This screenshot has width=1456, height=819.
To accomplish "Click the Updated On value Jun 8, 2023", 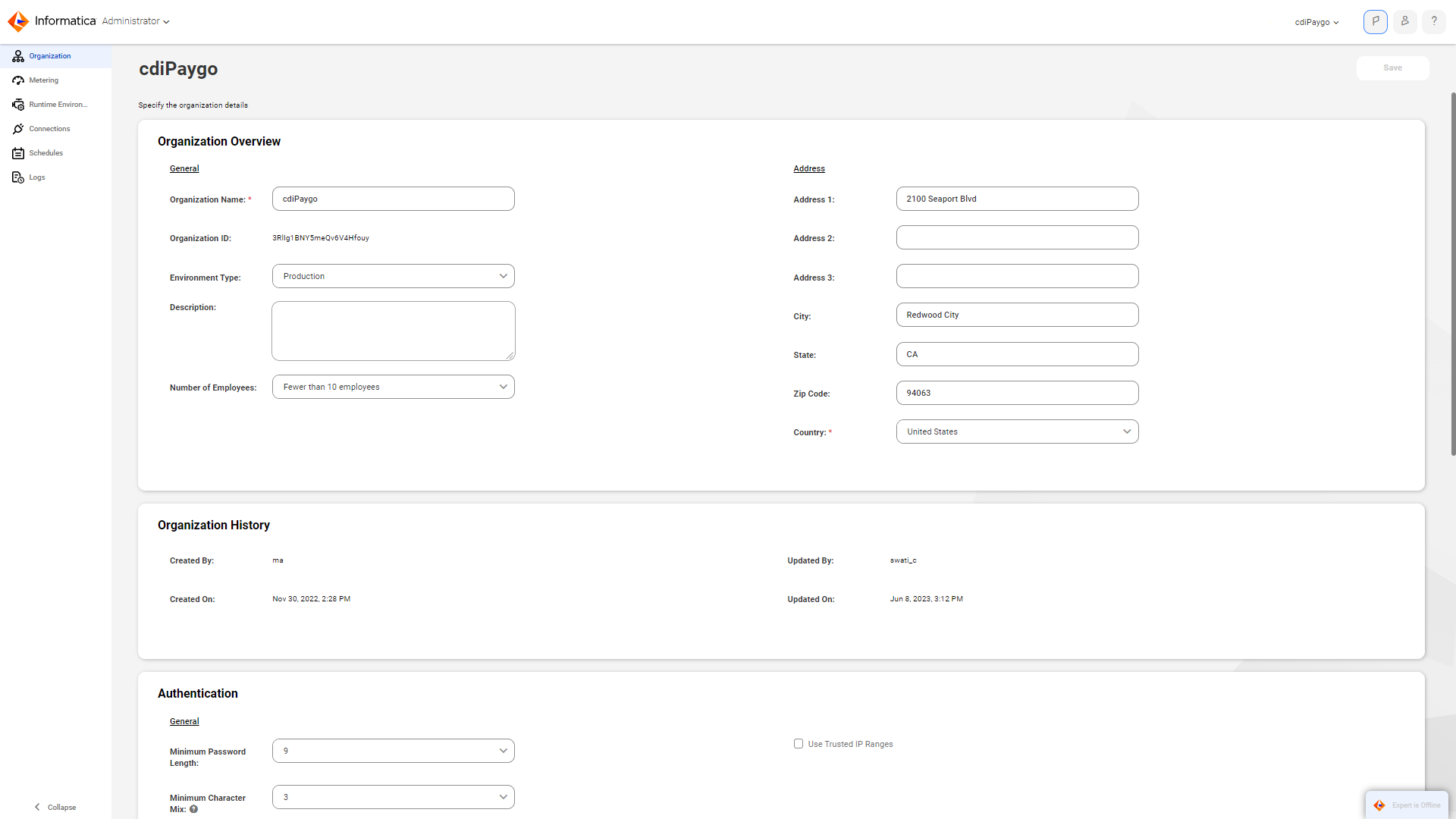I will (927, 599).
